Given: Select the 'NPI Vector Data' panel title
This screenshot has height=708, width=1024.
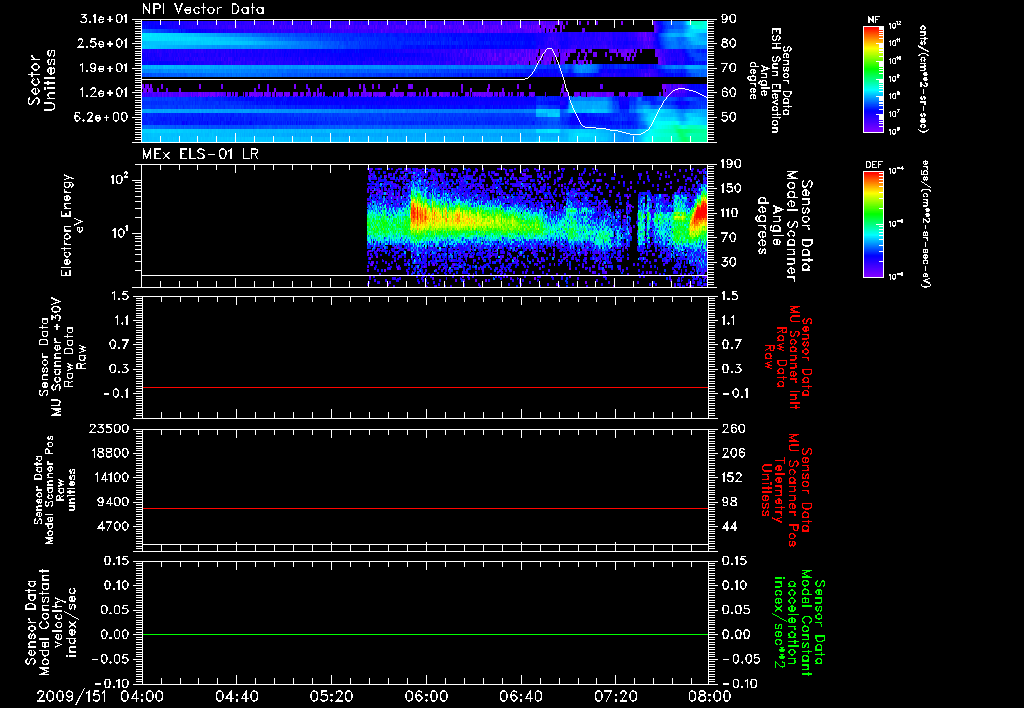Looking at the screenshot, I should click(x=203, y=9).
